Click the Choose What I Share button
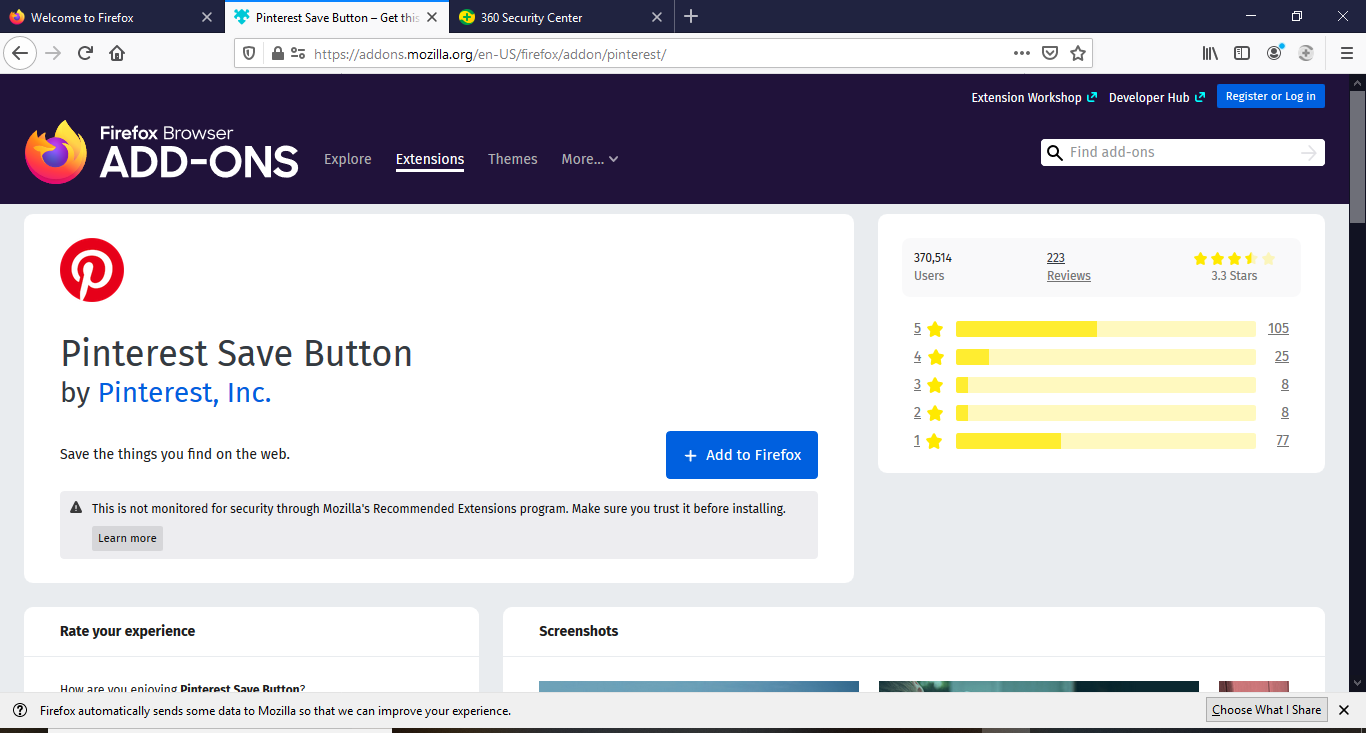1366x733 pixels. (1266, 710)
